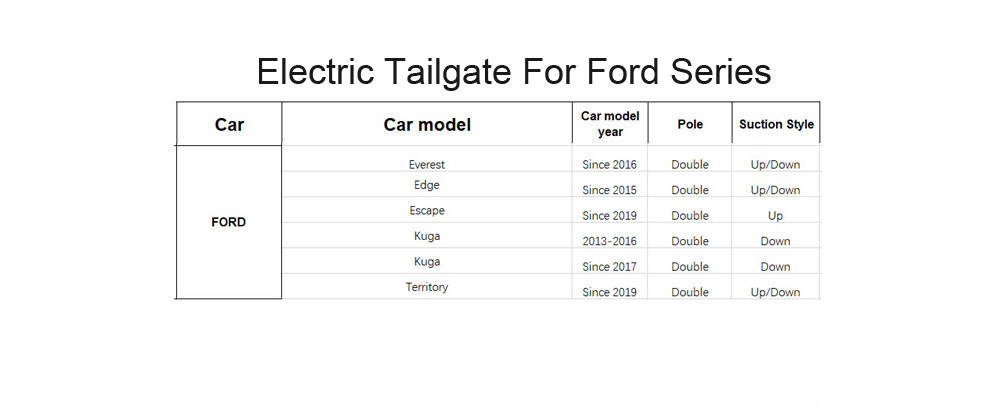
Task: Select the FORD cell
Action: click(229, 222)
